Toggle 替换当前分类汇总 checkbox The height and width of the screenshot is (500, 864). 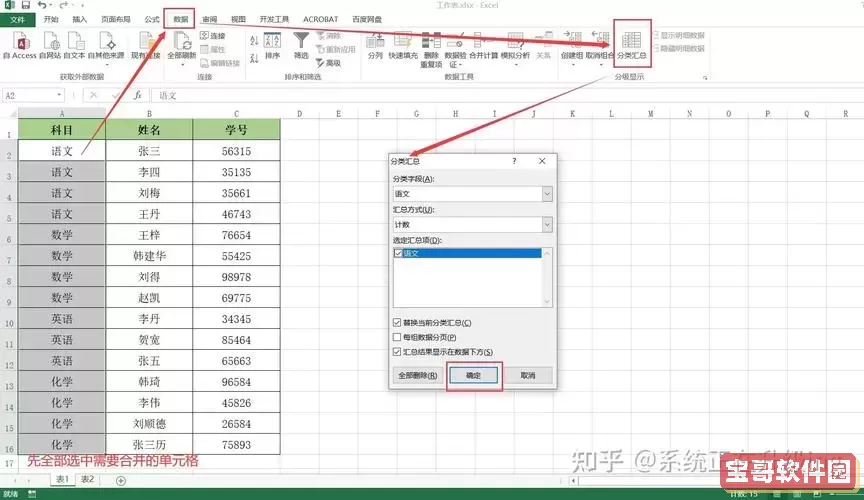tap(397, 322)
